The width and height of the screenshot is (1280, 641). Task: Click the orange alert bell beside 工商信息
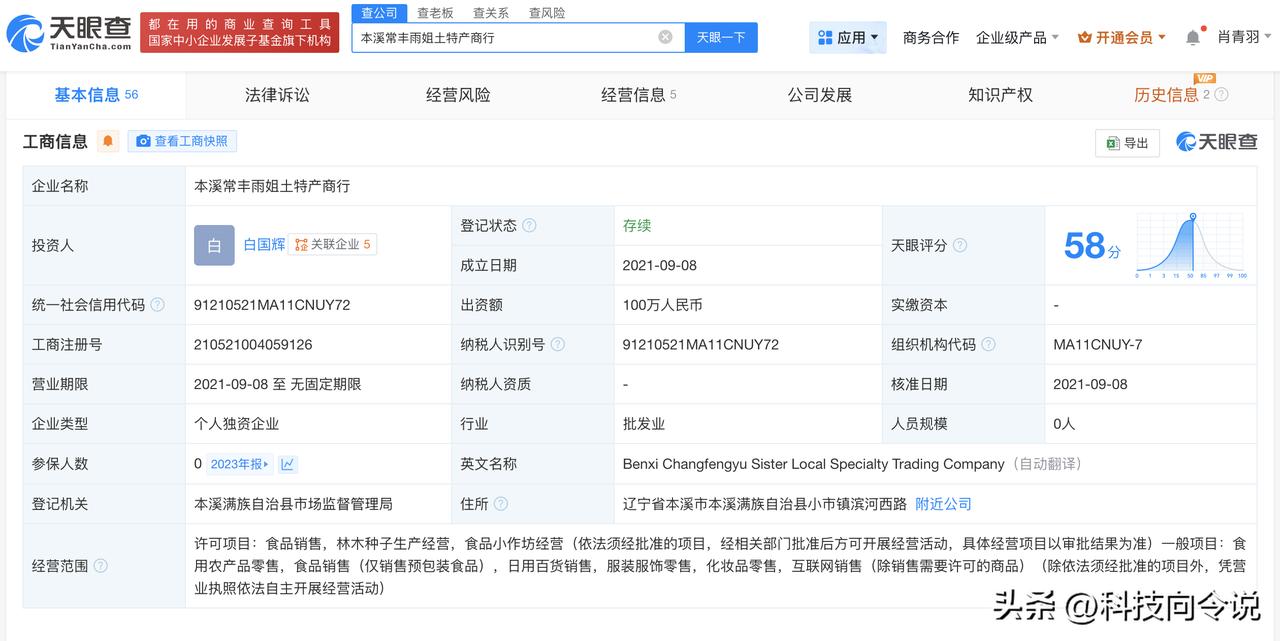(108, 141)
